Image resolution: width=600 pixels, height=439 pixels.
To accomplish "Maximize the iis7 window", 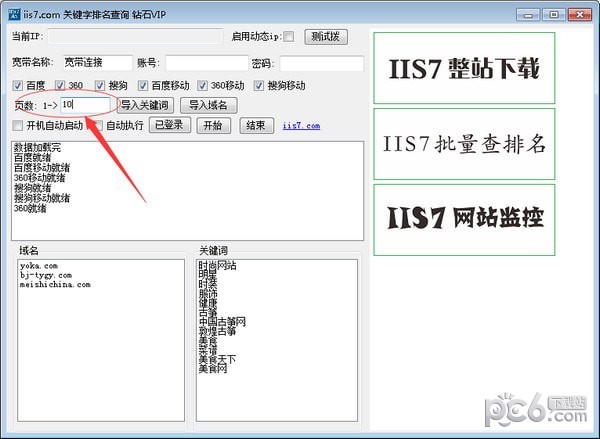I will click(554, 15).
